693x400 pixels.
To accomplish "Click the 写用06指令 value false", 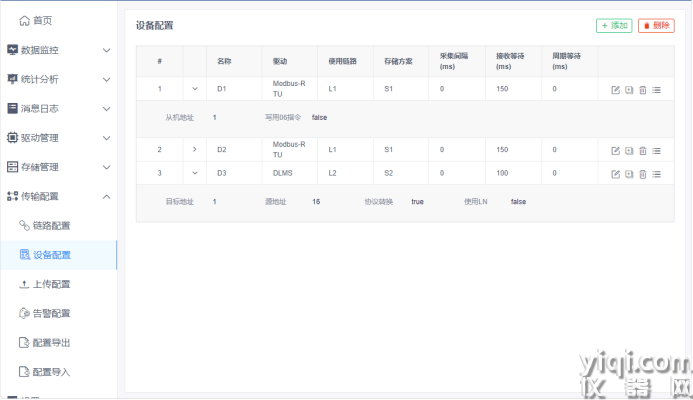I will pos(319,117).
